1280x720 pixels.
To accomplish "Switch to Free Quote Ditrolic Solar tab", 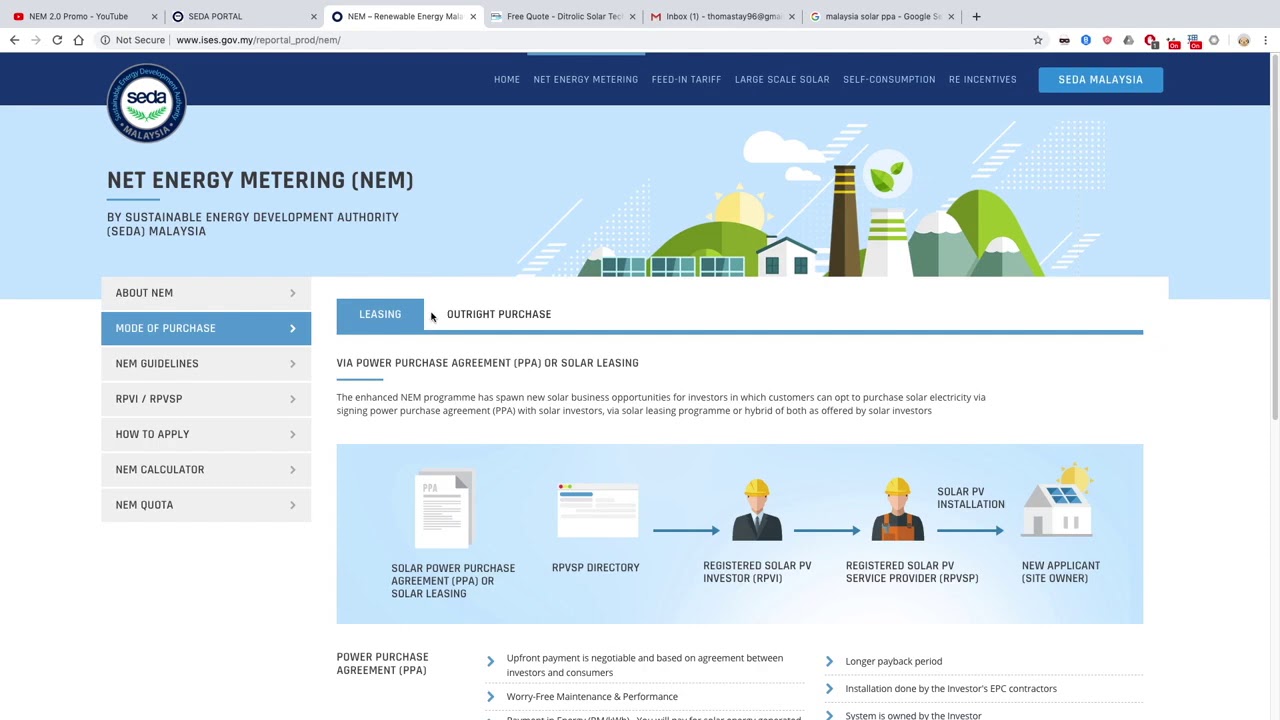I will 562,16.
